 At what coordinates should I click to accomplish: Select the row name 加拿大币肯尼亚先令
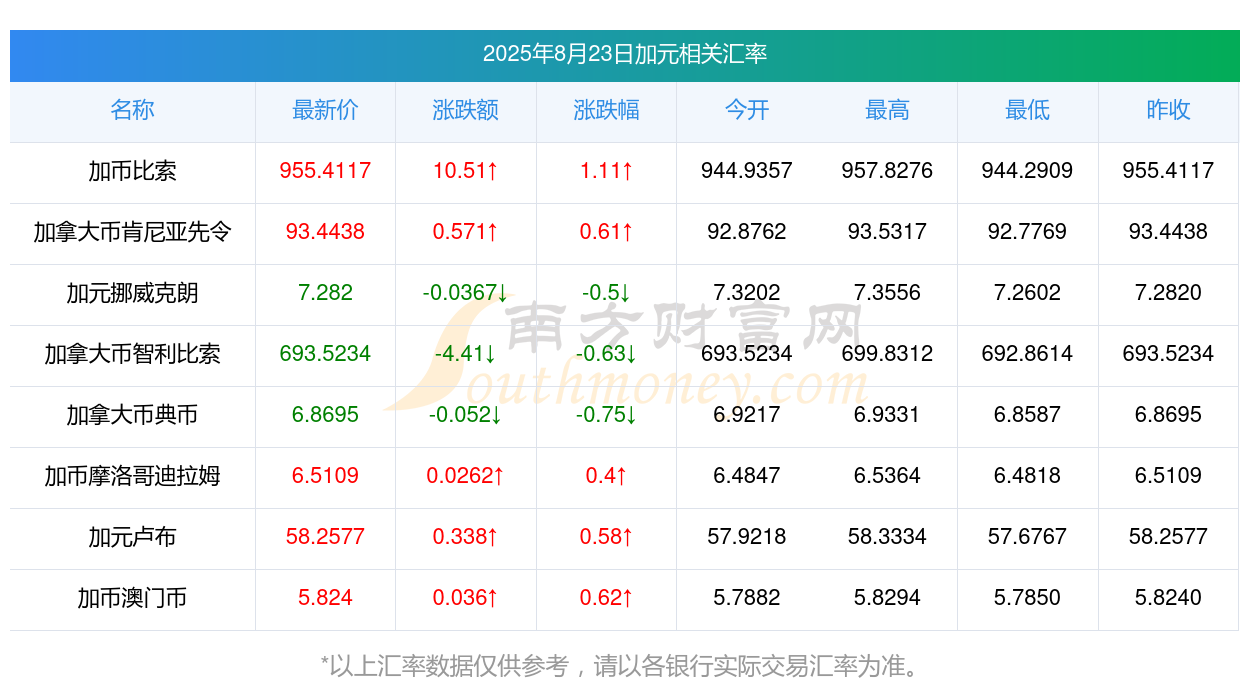tap(132, 232)
